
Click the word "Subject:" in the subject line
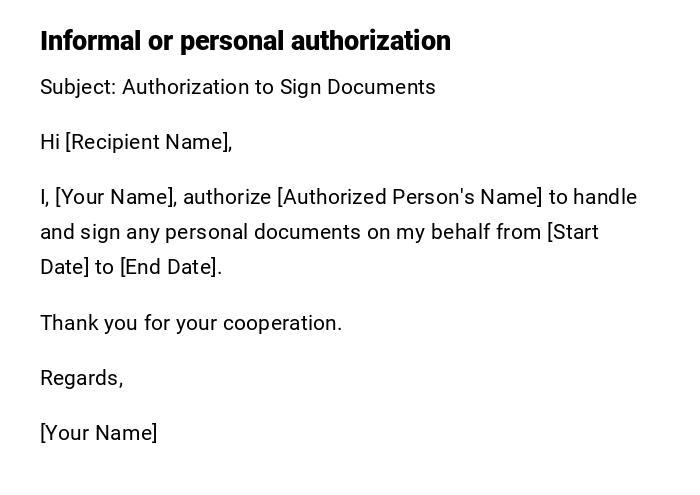[78, 87]
